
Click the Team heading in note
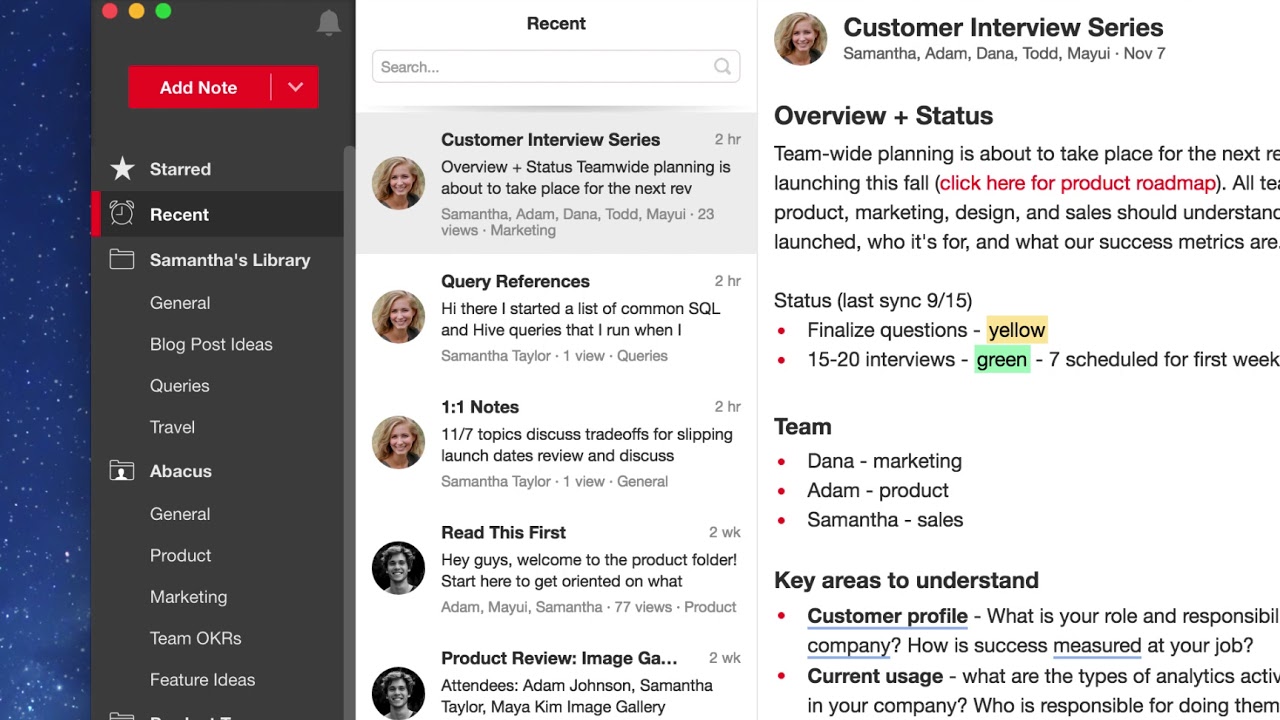(802, 427)
